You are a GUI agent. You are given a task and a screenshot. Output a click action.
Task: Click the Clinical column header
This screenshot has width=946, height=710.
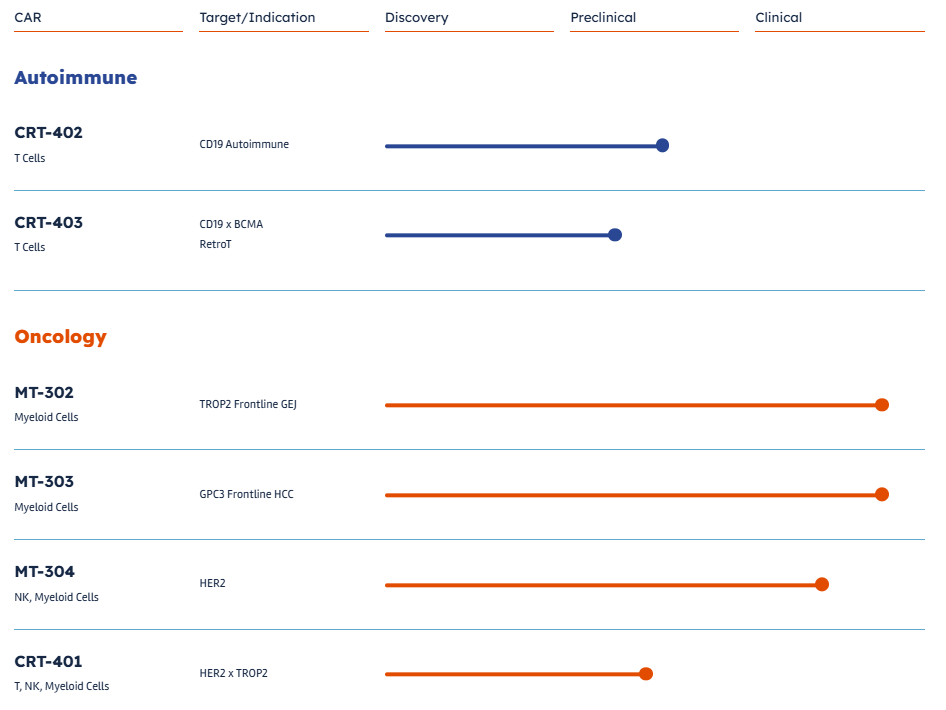[778, 17]
